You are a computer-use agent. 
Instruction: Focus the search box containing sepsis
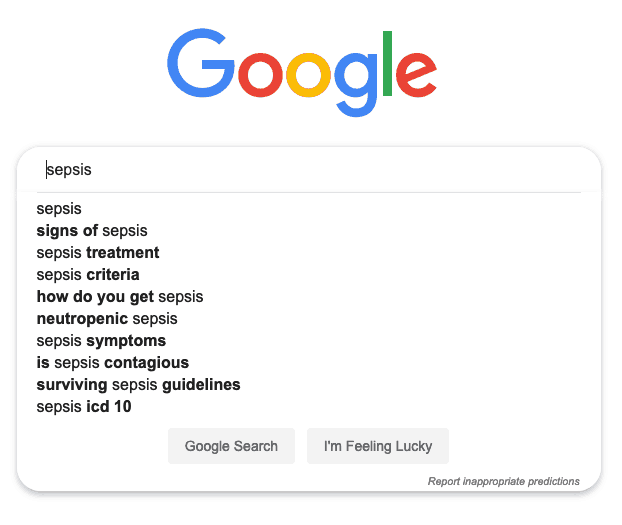[309, 170]
